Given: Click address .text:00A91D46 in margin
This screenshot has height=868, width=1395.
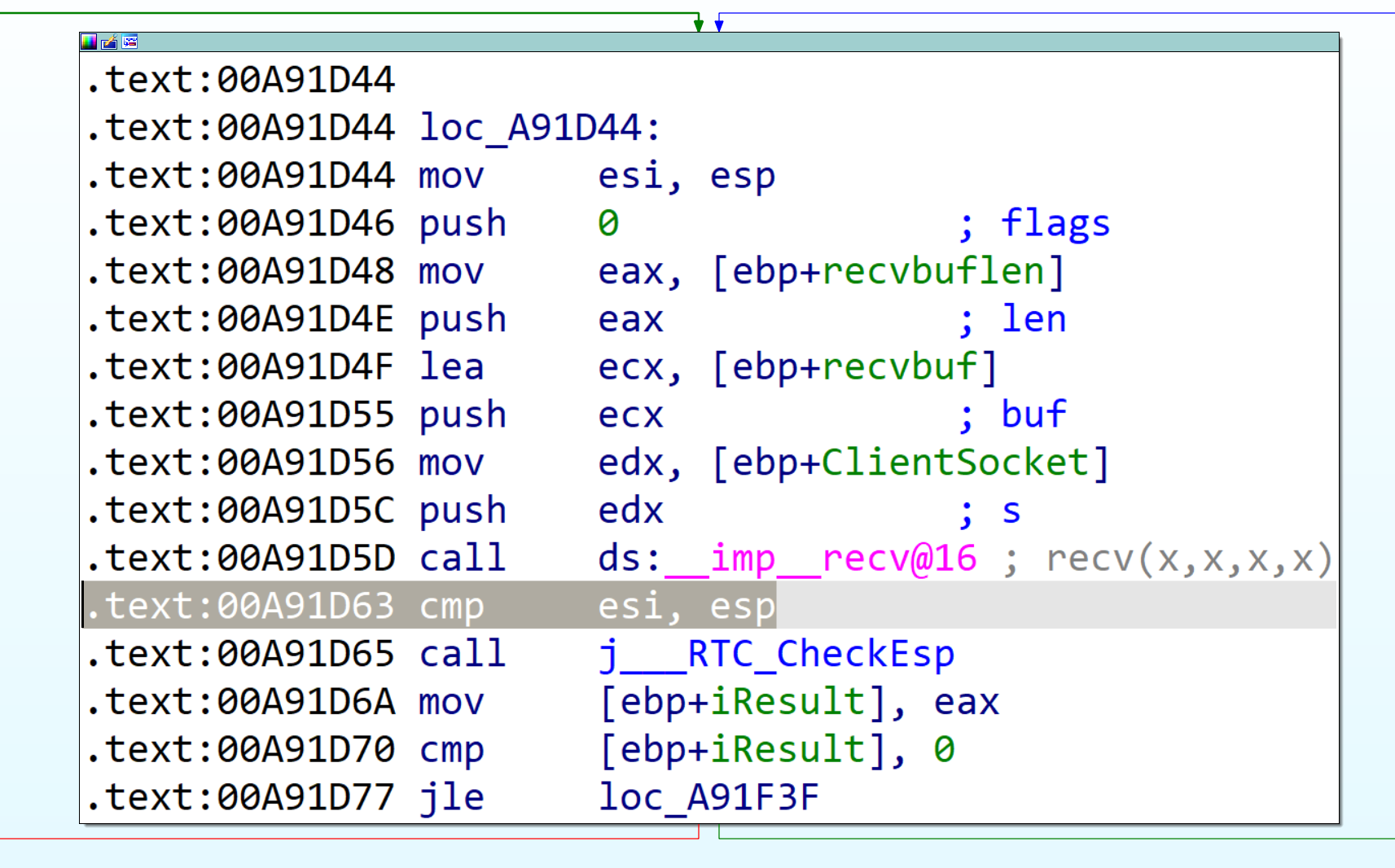Looking at the screenshot, I should coord(240,222).
